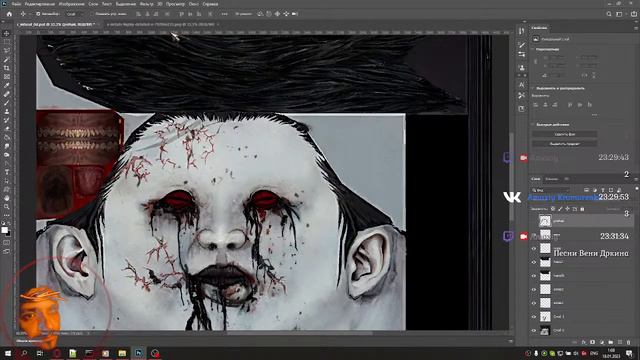Open the Windows Start menu

8,353
